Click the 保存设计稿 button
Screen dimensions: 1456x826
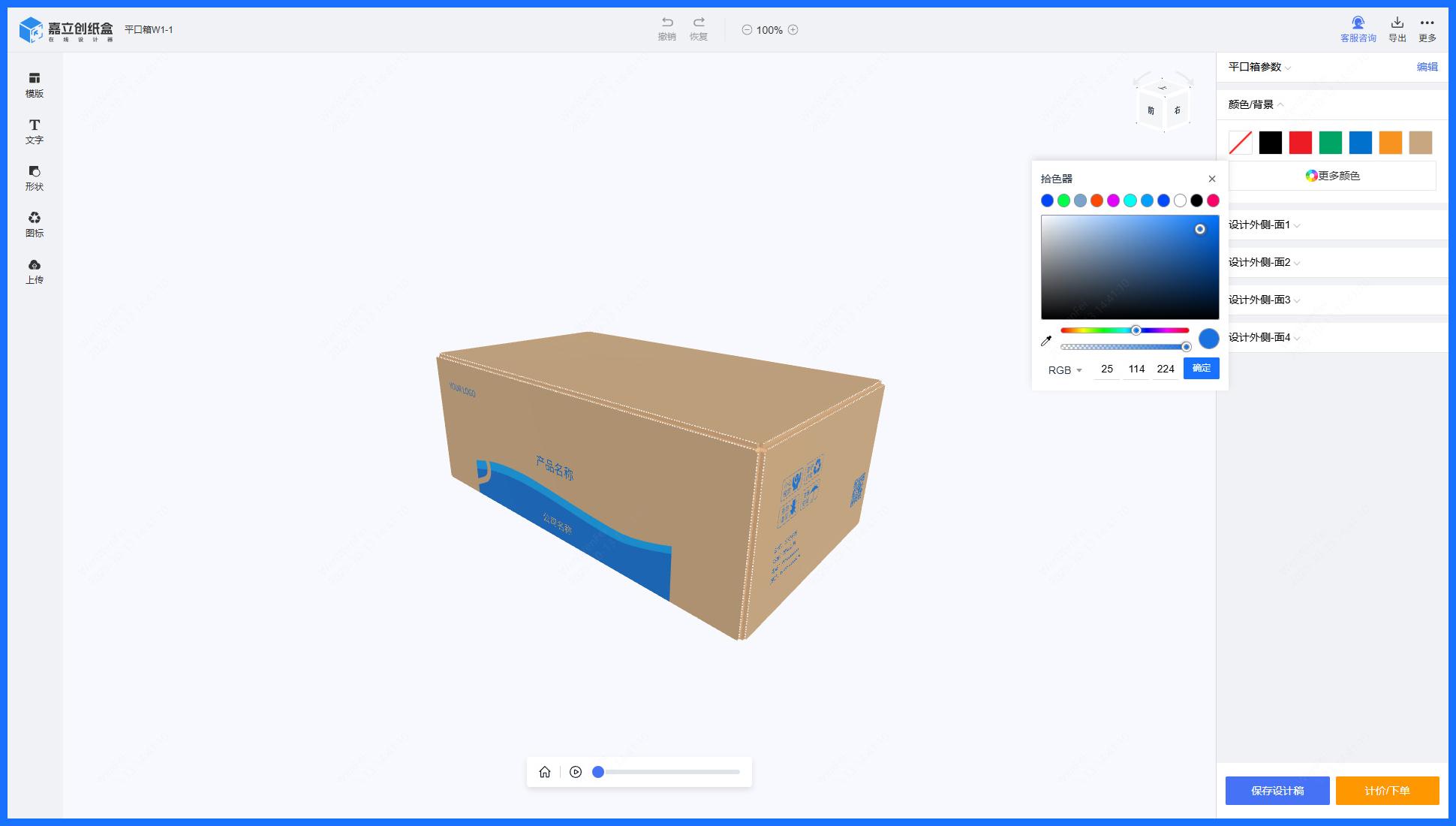(1277, 791)
